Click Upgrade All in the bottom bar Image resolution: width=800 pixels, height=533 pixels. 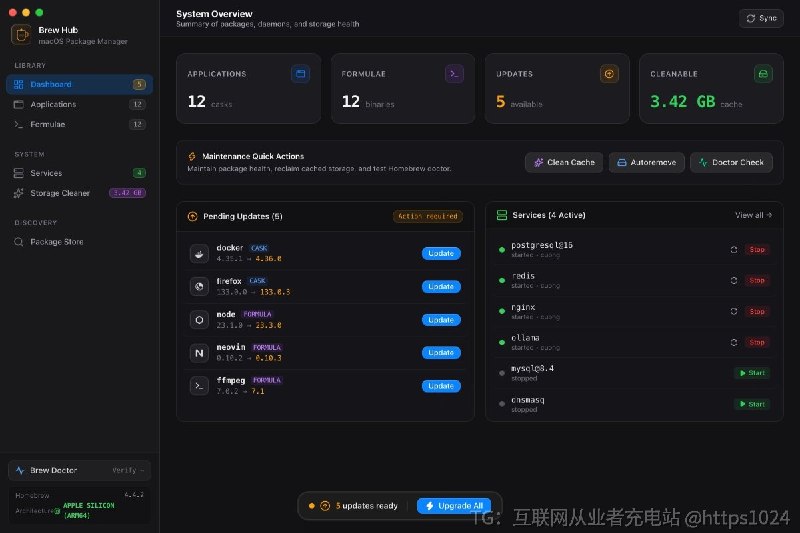(x=454, y=505)
